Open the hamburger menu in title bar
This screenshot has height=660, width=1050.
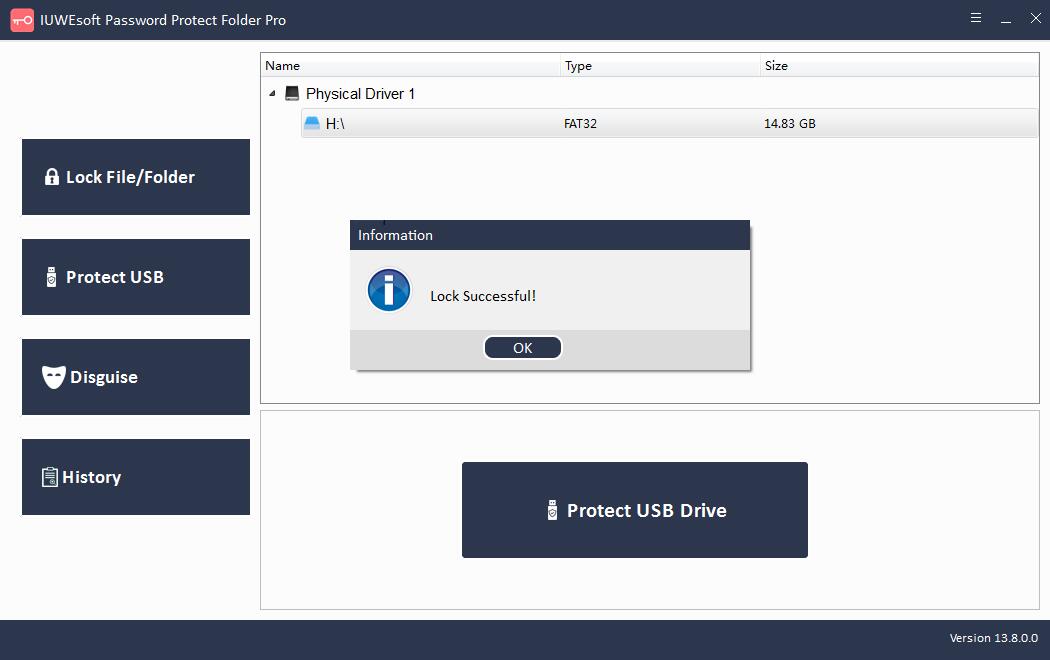point(976,18)
